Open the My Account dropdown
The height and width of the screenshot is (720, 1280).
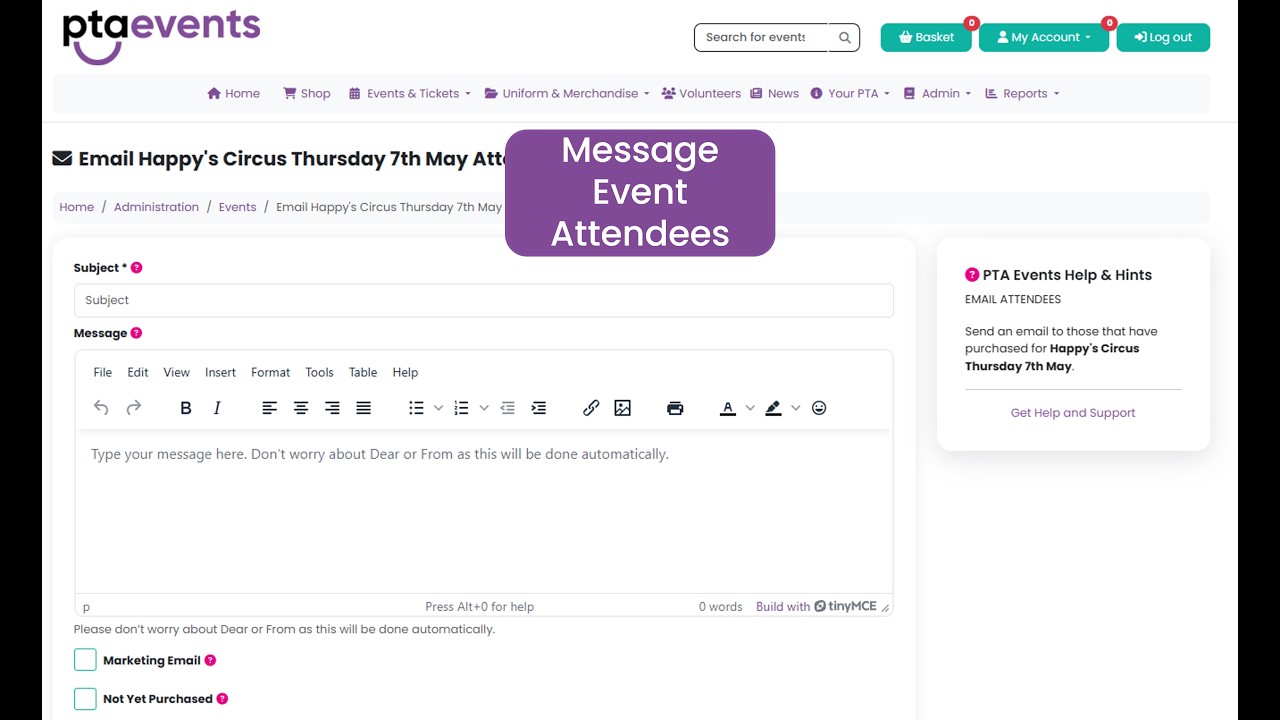[x=1044, y=38]
